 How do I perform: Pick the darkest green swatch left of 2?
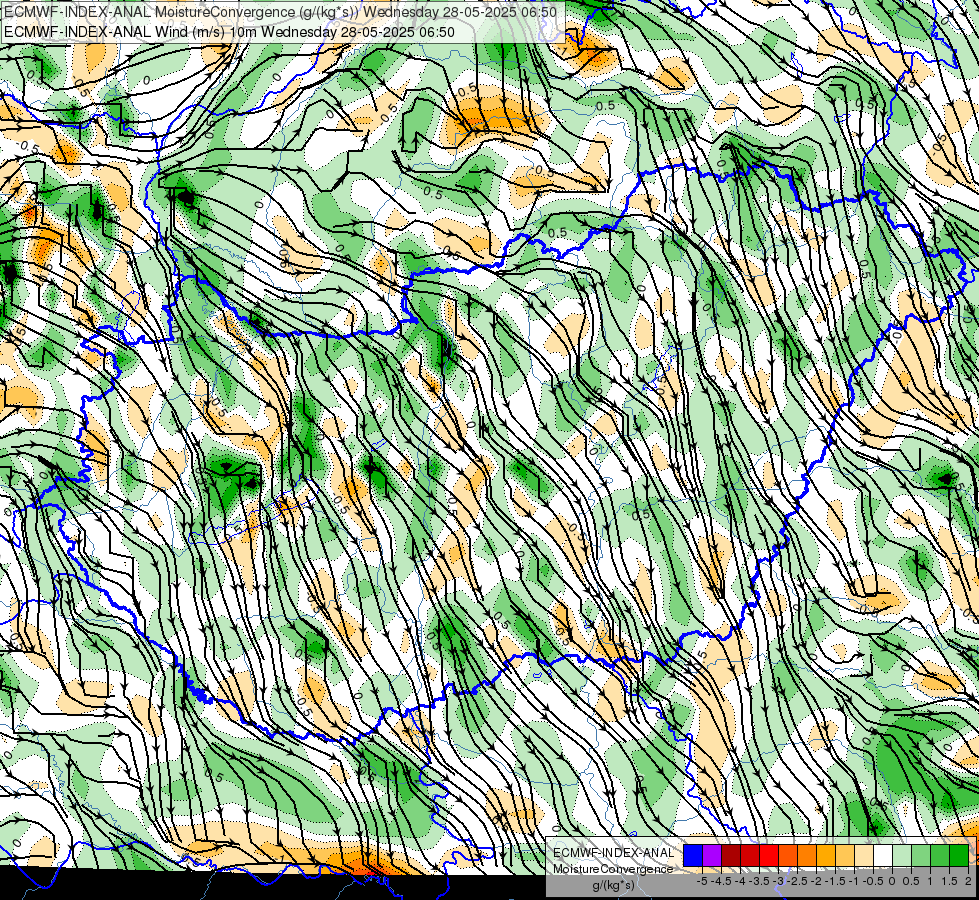959,856
